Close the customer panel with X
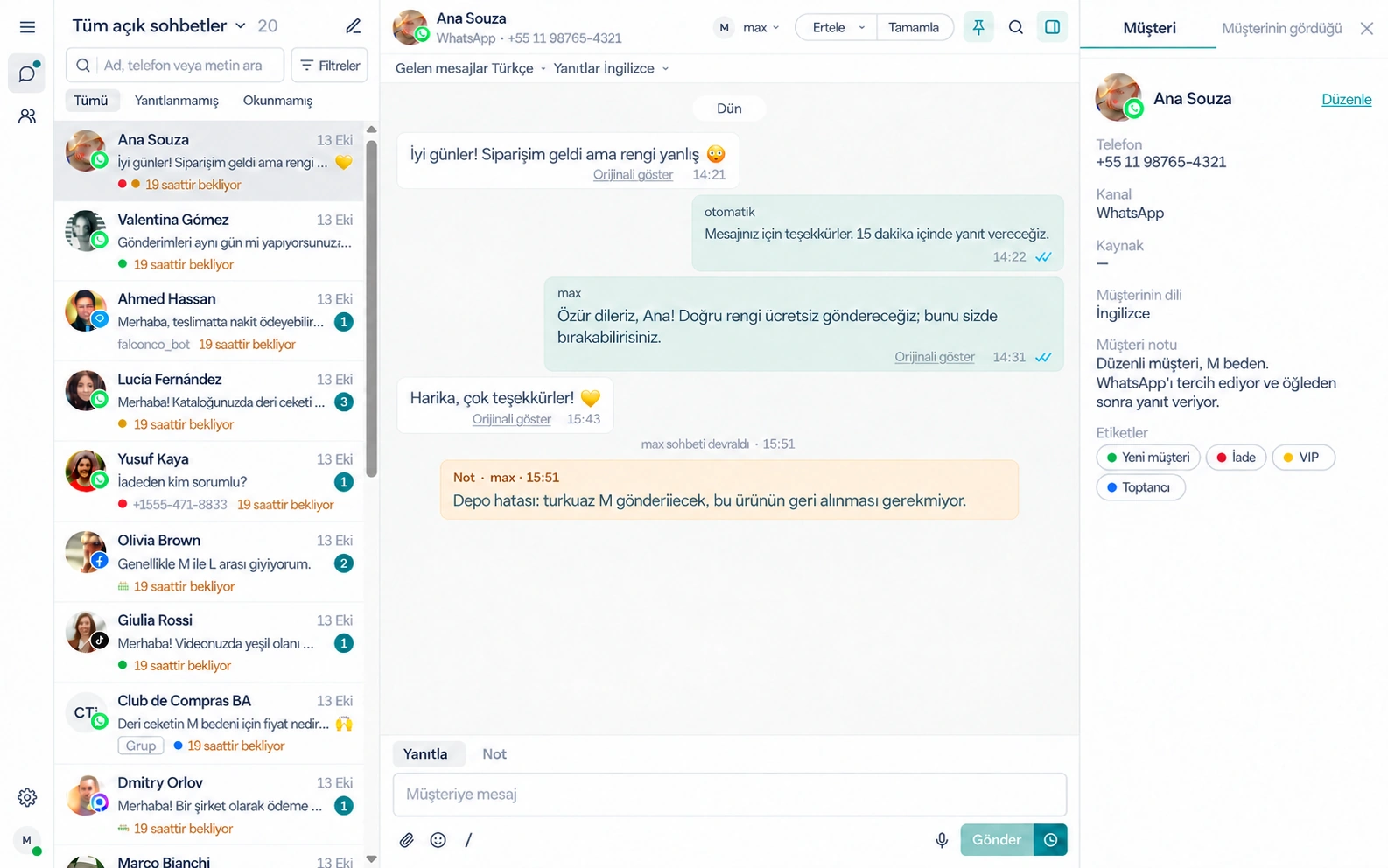 (1367, 29)
